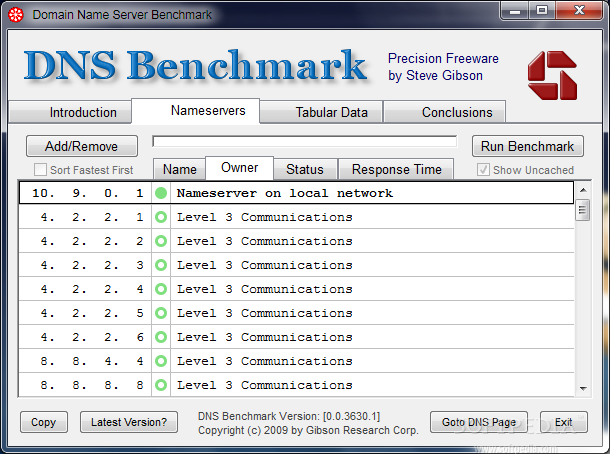Click the green ring status icon for 4.2.2.3
The image size is (610, 454).
click(161, 265)
